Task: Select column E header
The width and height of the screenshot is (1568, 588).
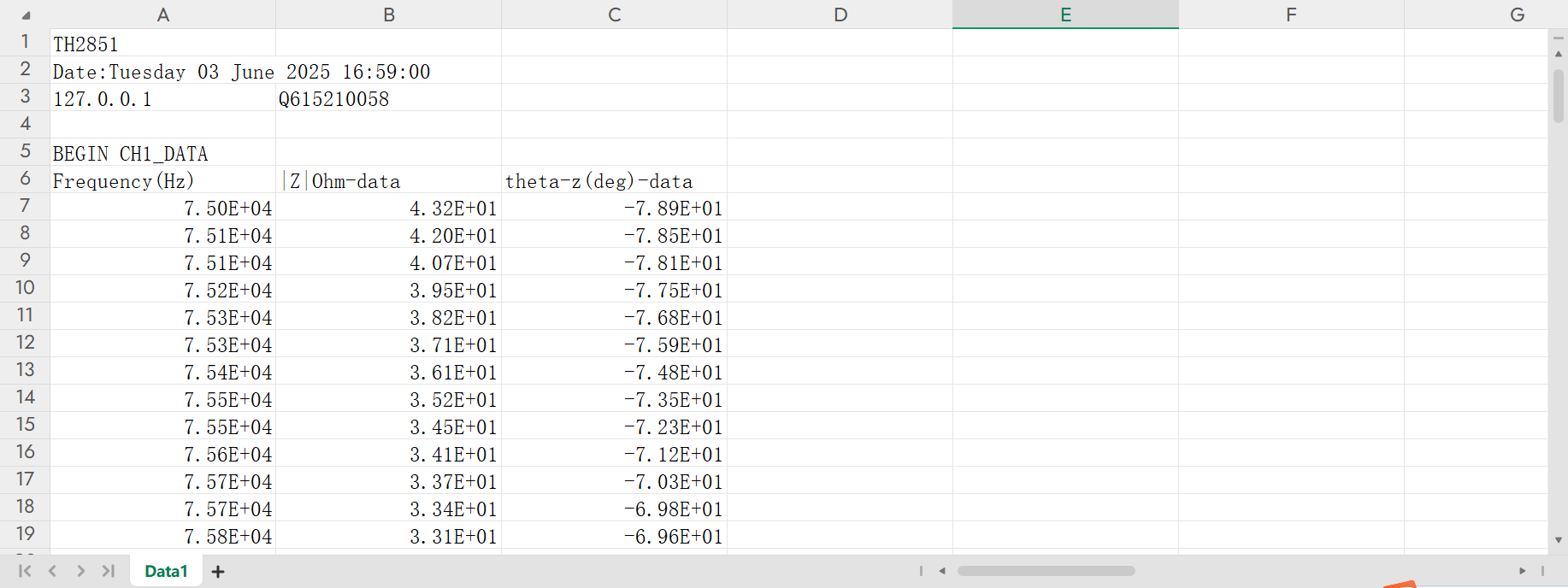Action: [x=1065, y=15]
